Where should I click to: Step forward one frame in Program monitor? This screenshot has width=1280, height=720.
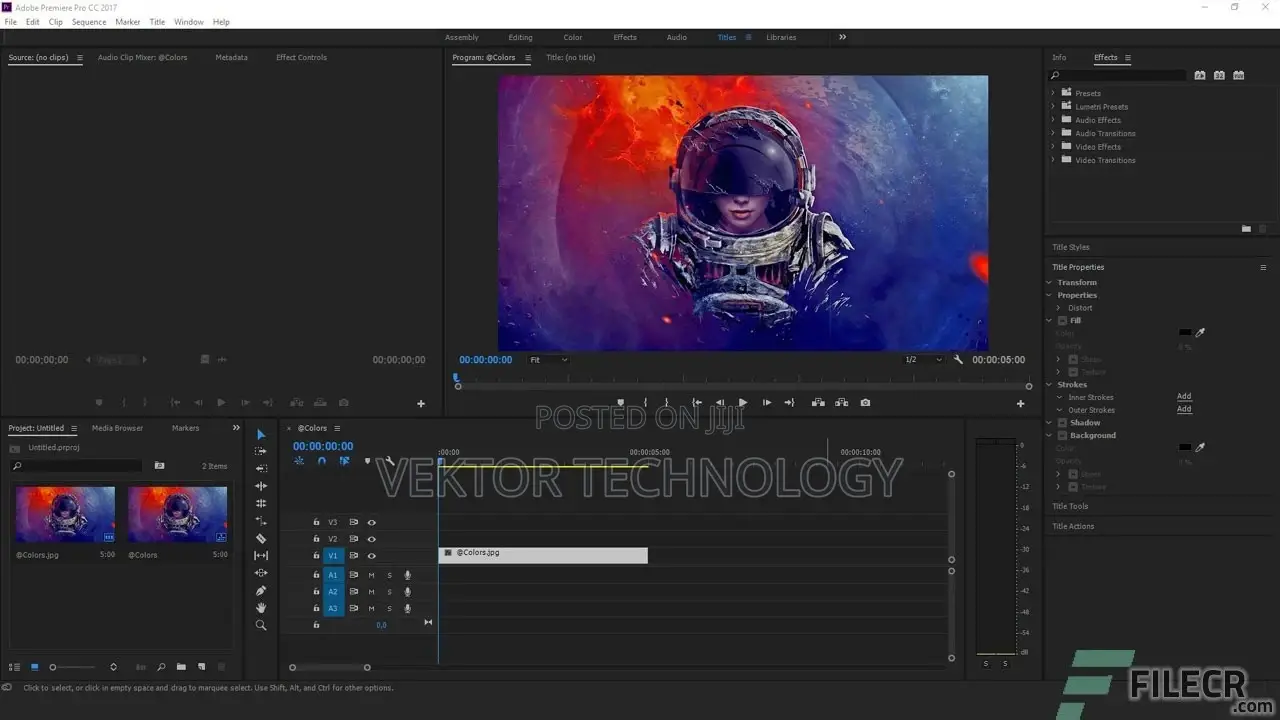pos(766,403)
